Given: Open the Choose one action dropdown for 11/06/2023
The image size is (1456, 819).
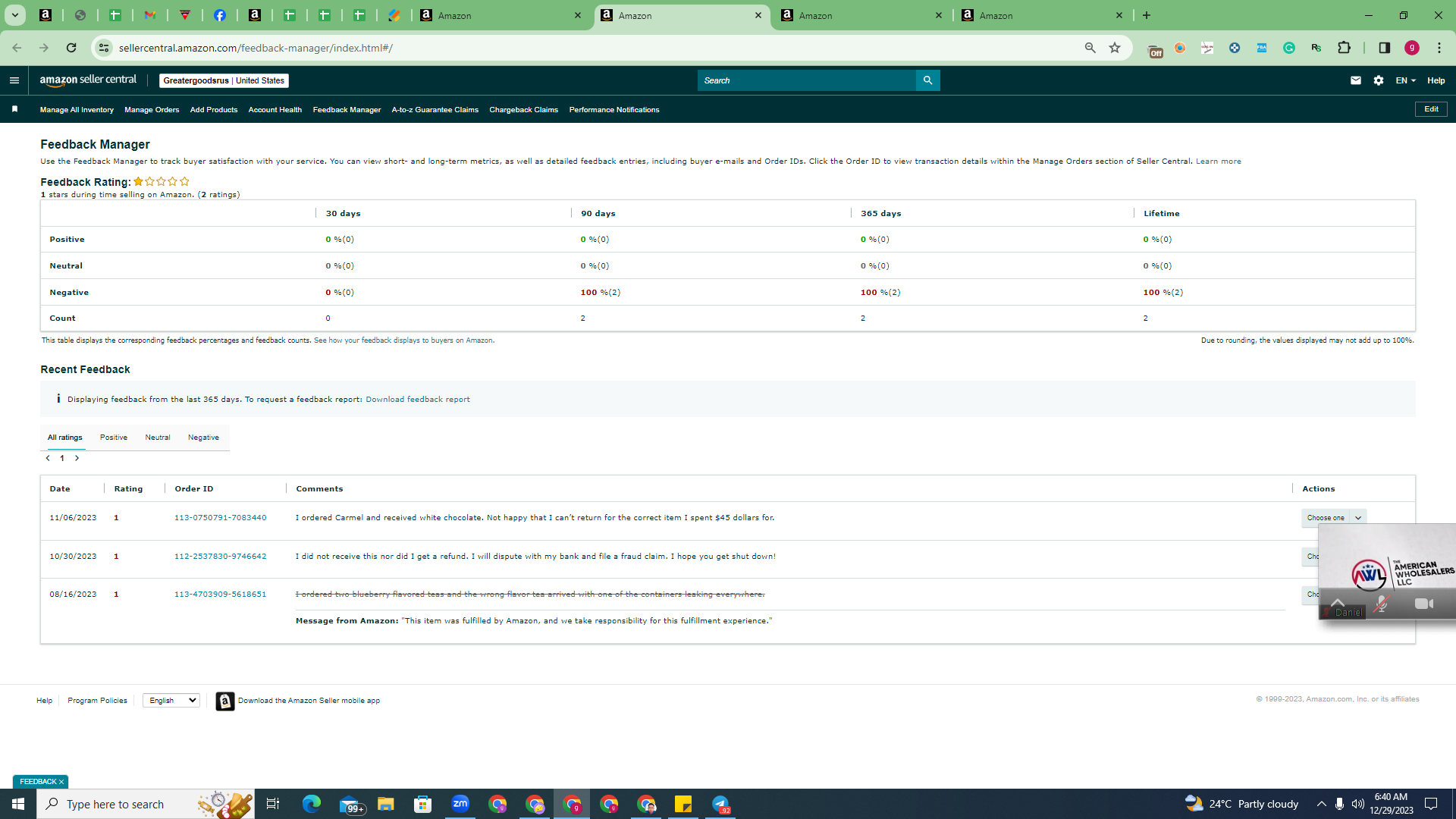Looking at the screenshot, I should (1334, 518).
